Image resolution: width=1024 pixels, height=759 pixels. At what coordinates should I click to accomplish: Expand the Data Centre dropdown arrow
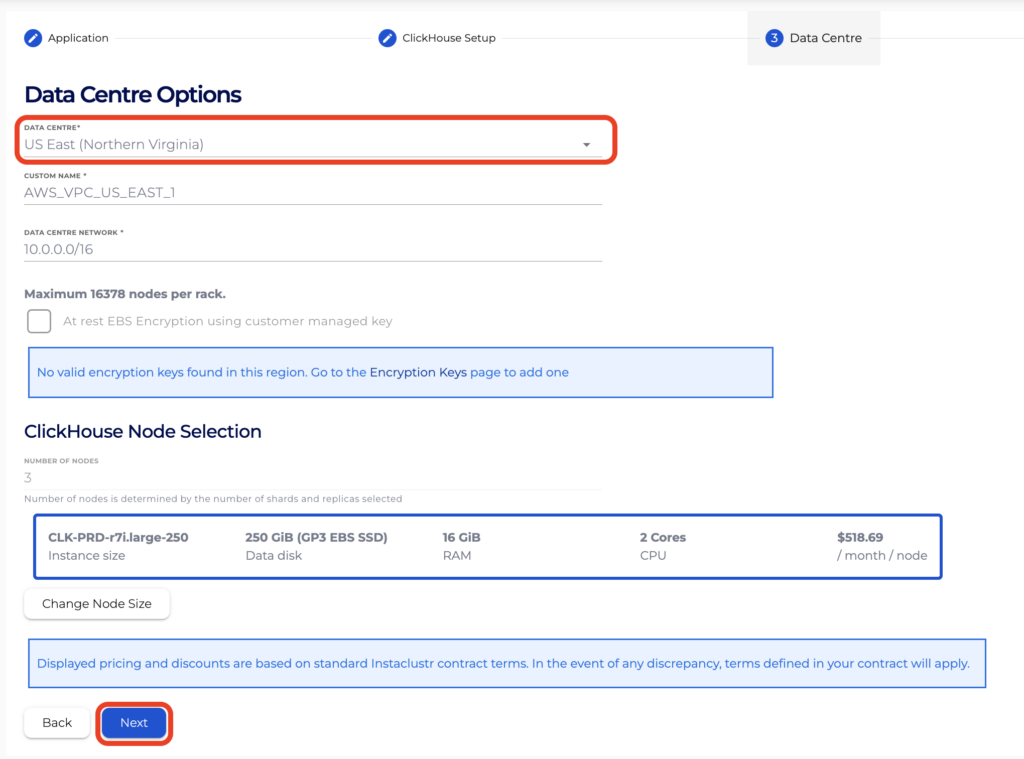coord(587,145)
